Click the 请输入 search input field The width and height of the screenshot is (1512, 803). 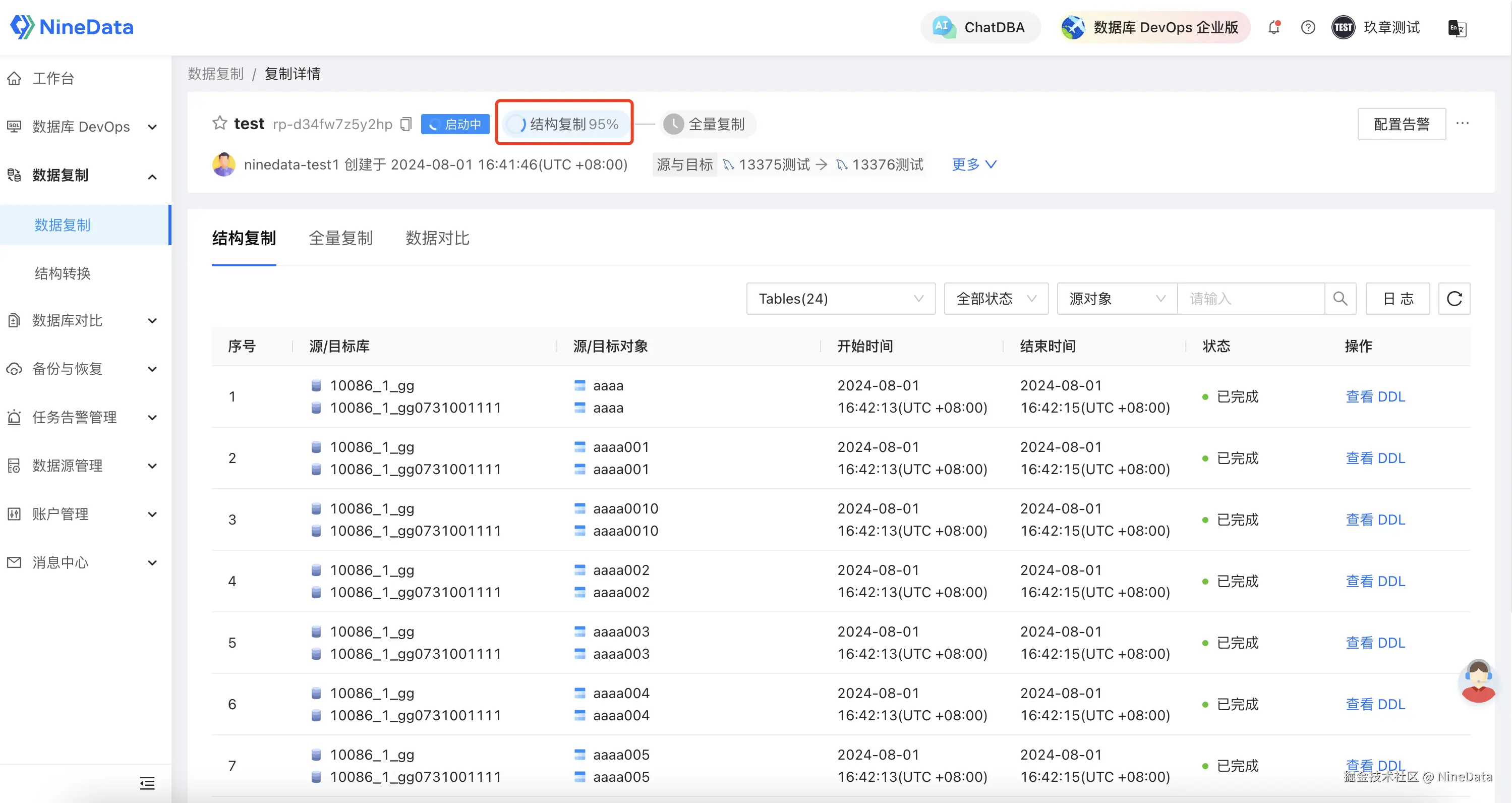[1250, 299]
